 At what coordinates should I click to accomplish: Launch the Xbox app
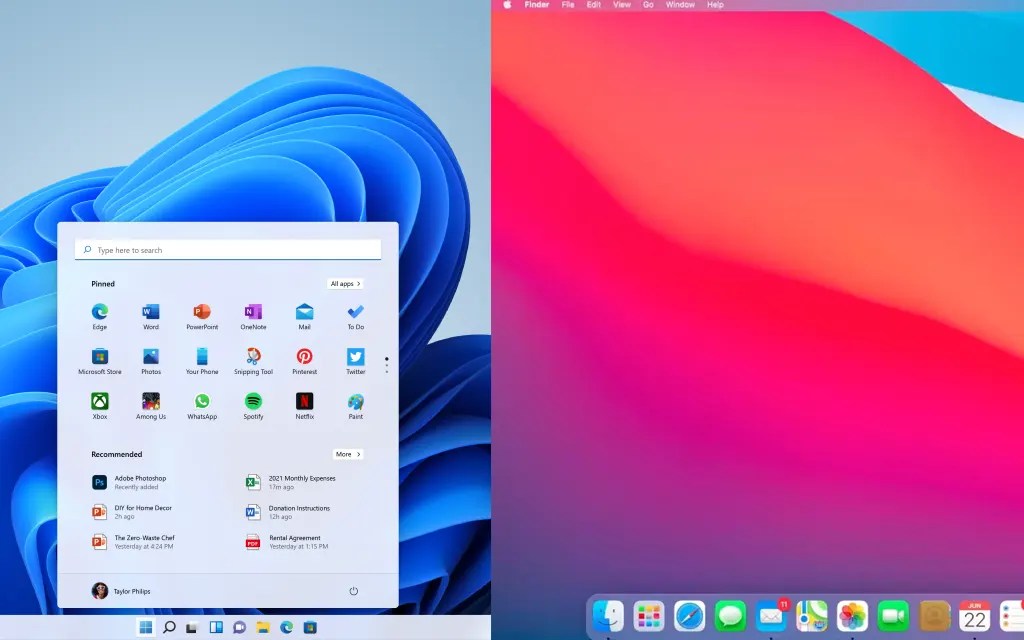100,406
